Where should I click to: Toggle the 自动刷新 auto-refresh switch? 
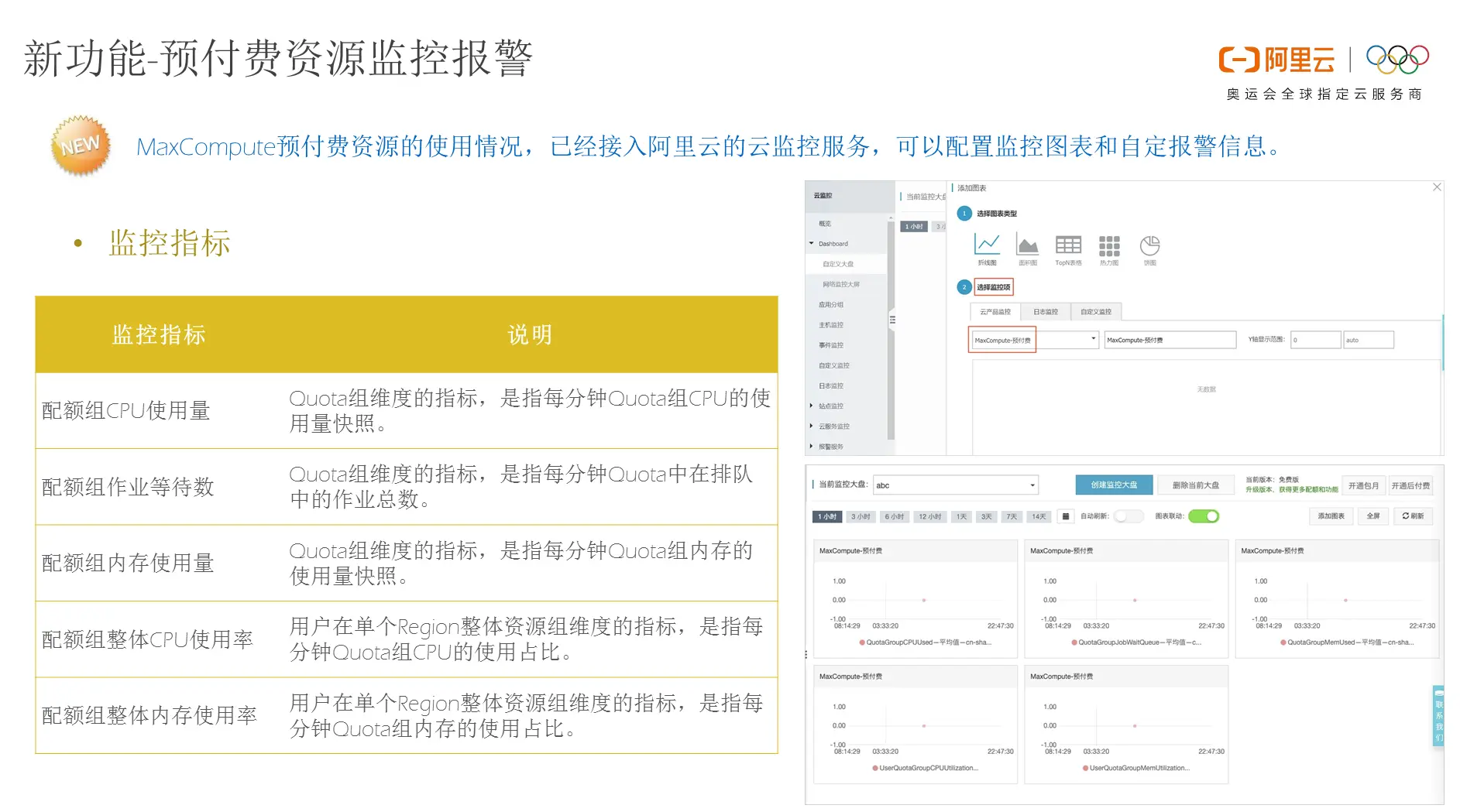1128,516
